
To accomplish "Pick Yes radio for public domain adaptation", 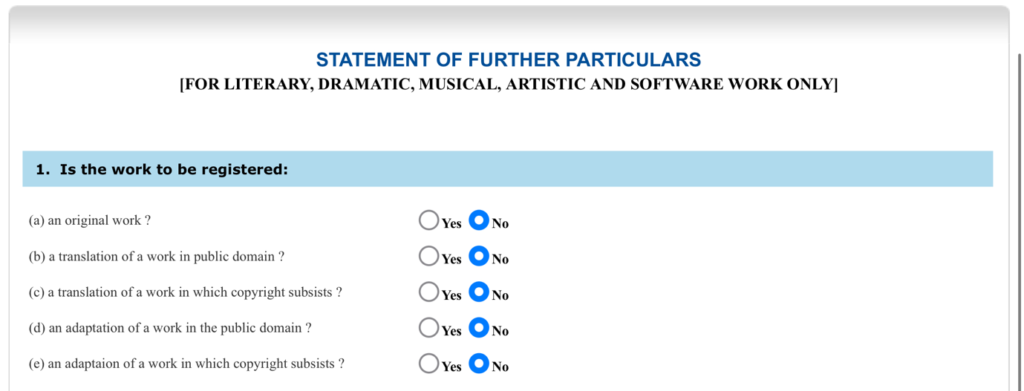I will [428, 328].
